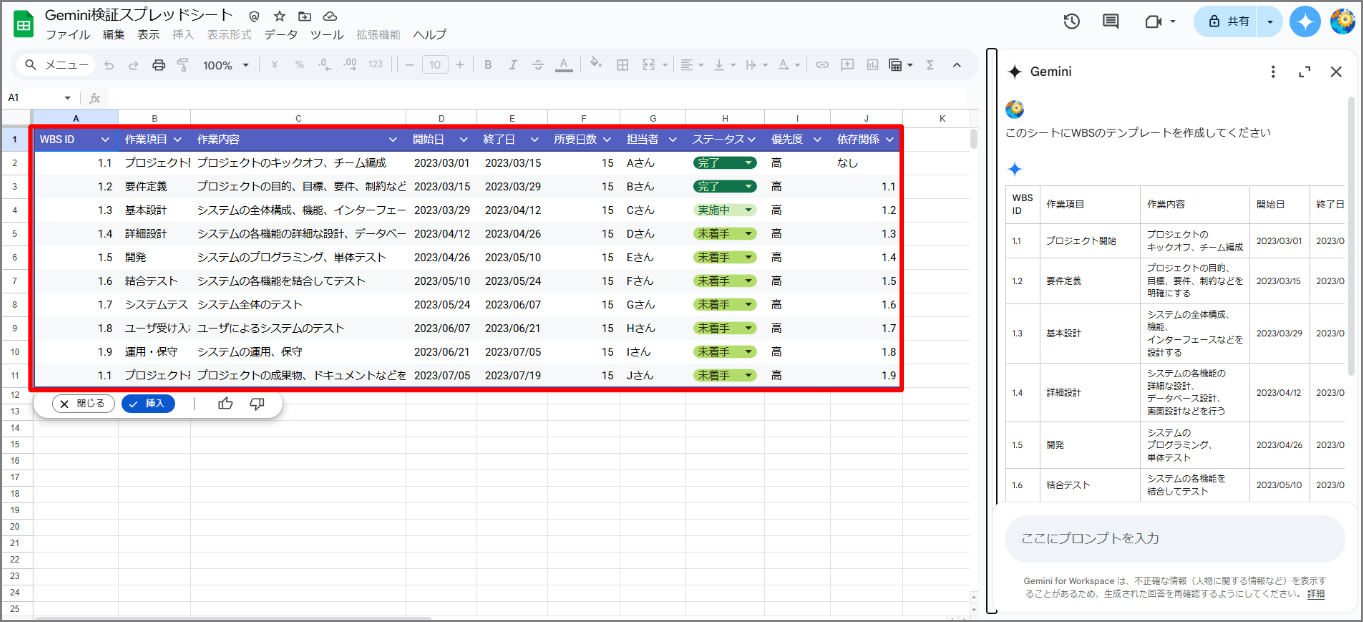The width and height of the screenshot is (1363, 622).
Task: Open the share options dropdown arrow
Action: click(x=1270, y=21)
